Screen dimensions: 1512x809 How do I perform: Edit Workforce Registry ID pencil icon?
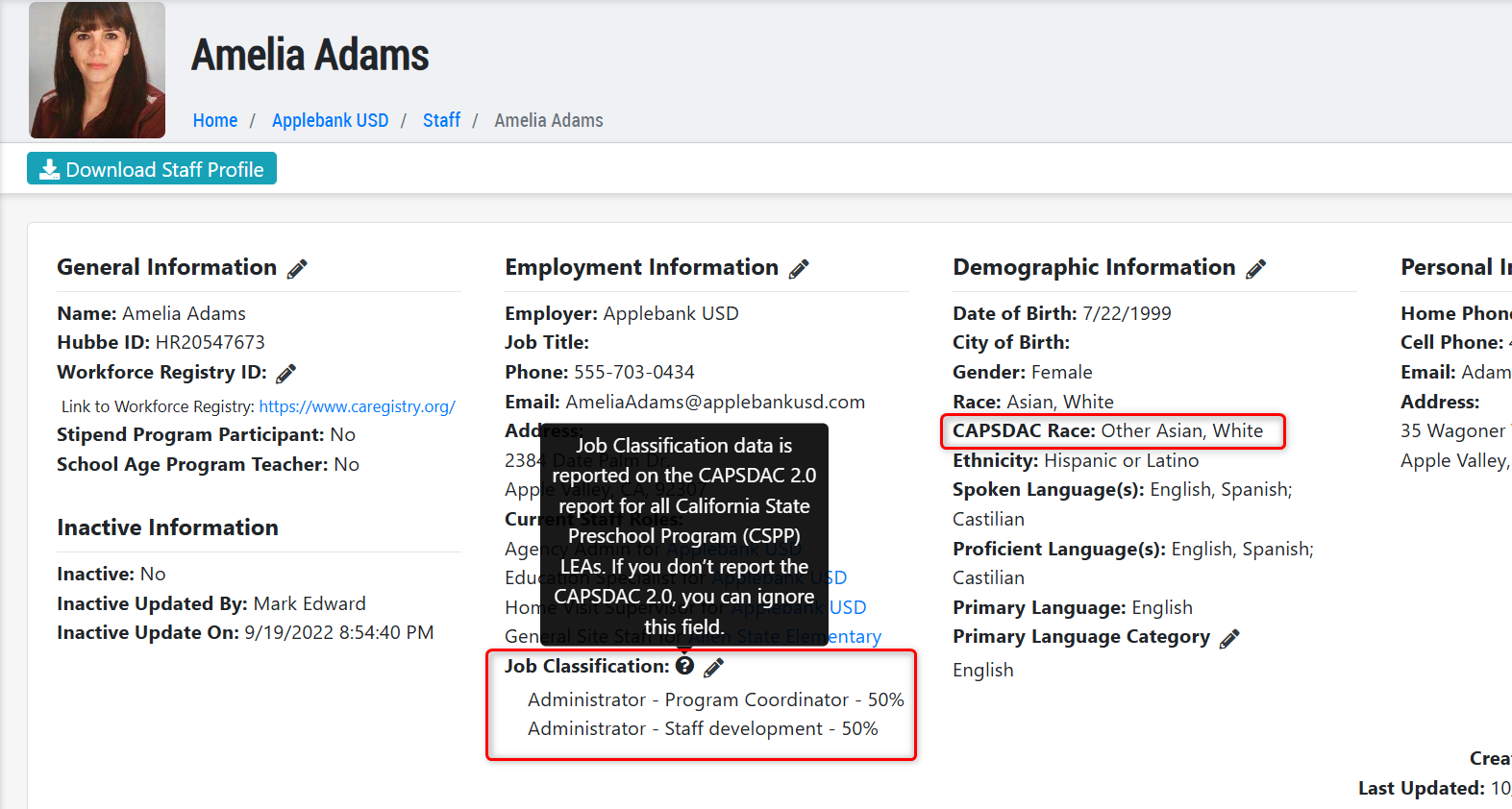(x=286, y=373)
